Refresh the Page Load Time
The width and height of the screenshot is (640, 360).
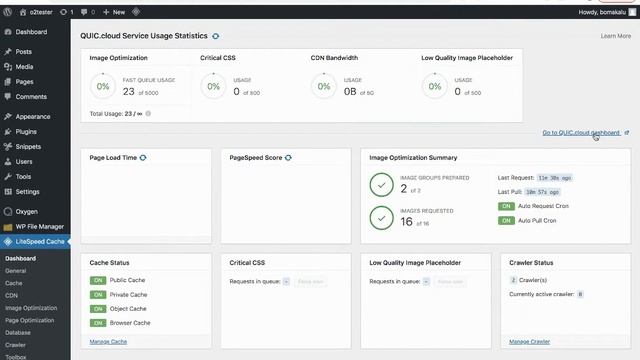click(143, 158)
